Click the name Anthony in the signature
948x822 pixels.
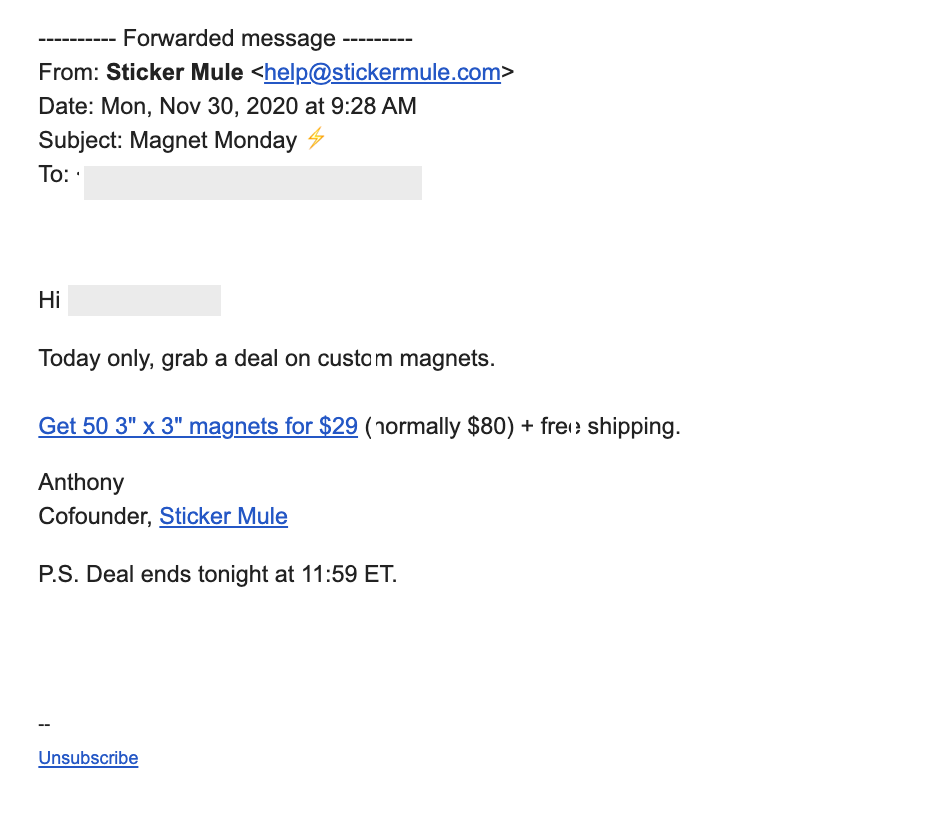click(x=81, y=482)
